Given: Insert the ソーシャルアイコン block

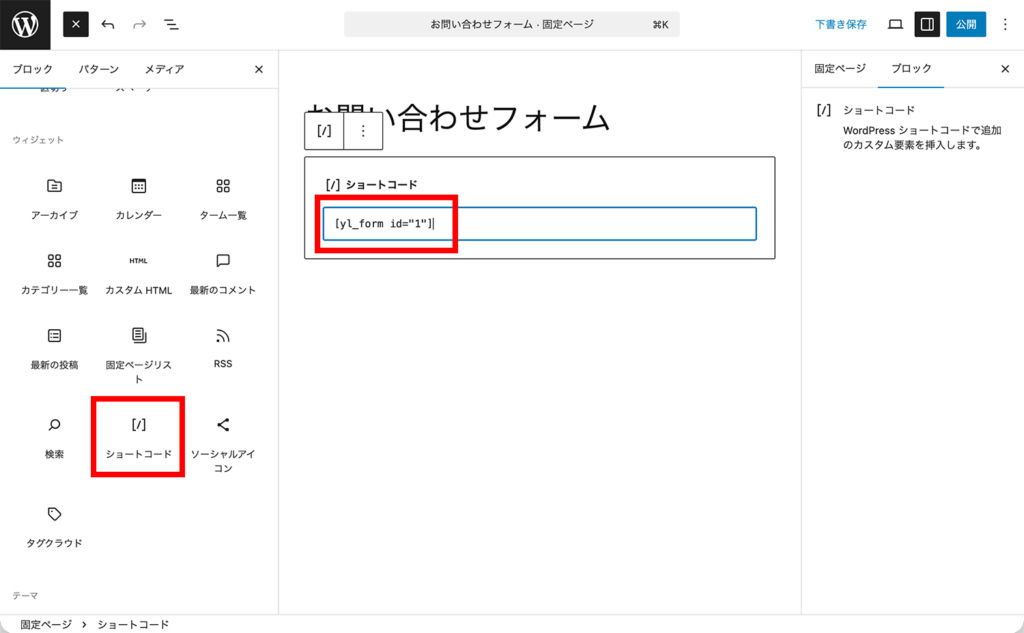Looking at the screenshot, I should point(221,437).
